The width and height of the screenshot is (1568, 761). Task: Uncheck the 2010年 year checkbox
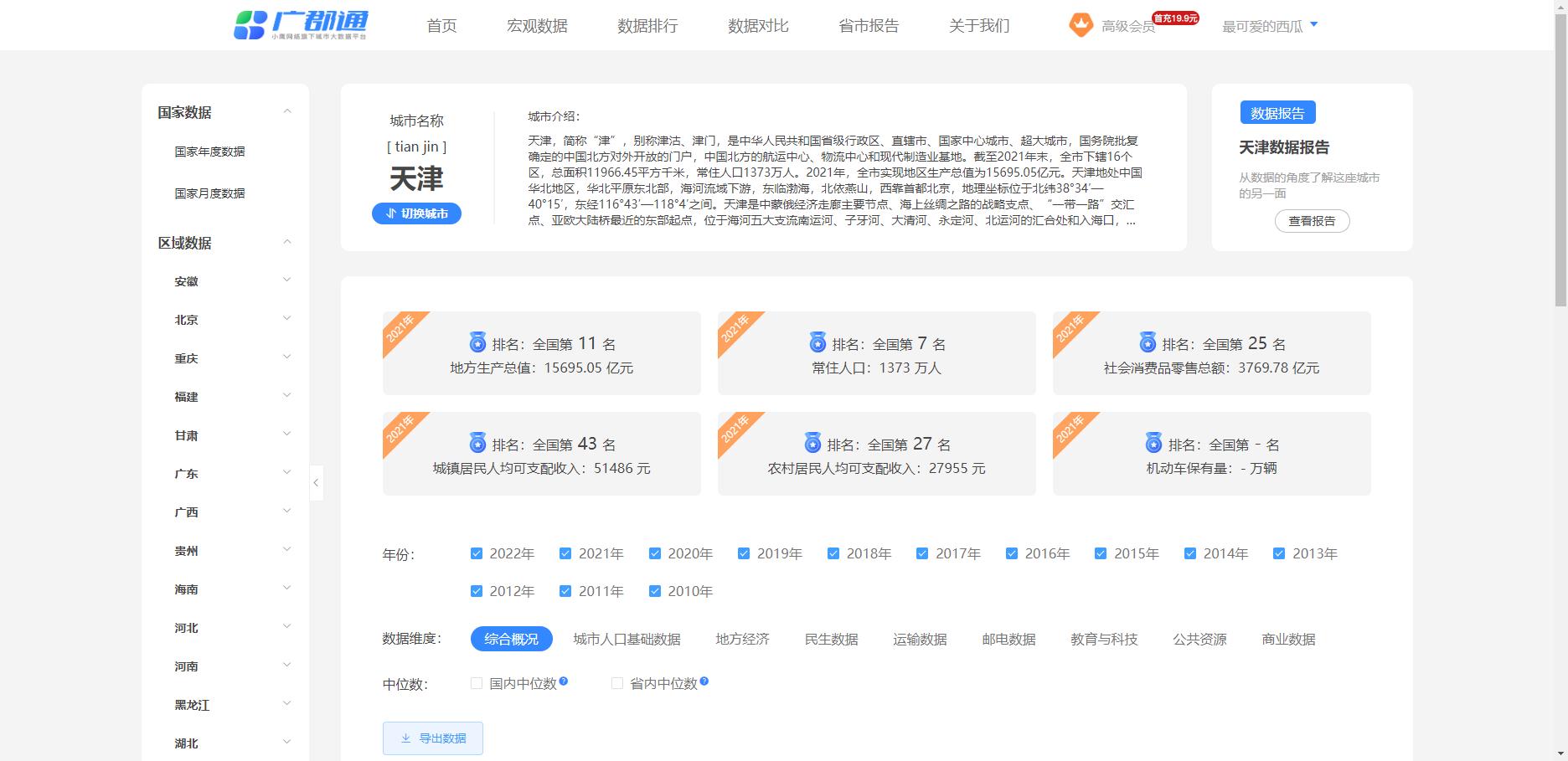655,590
